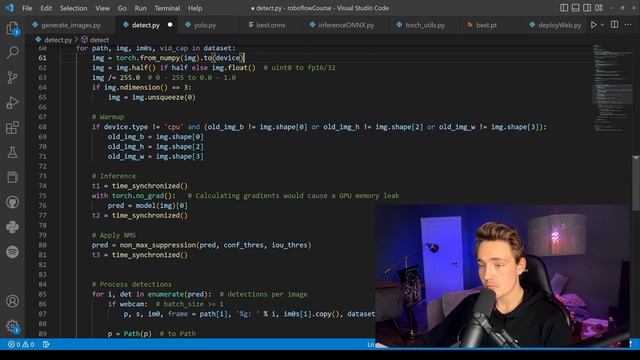Screen dimensions: 640x360
Task: Open the Terminal menu
Action: [x=167, y=8]
